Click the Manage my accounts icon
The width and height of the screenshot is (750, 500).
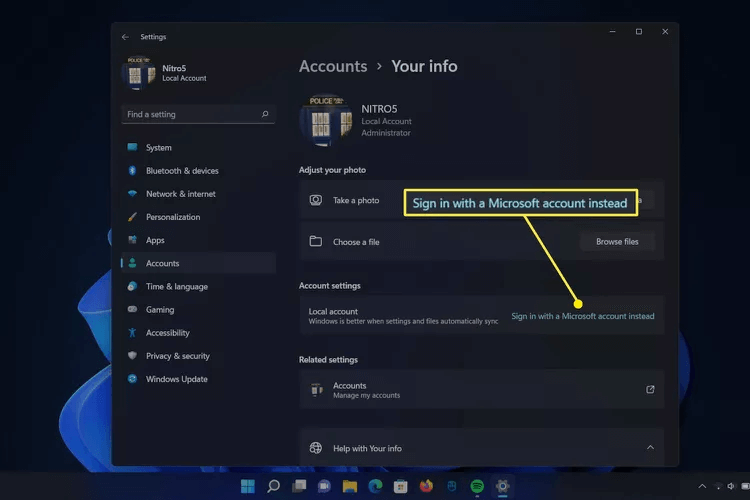(316, 389)
